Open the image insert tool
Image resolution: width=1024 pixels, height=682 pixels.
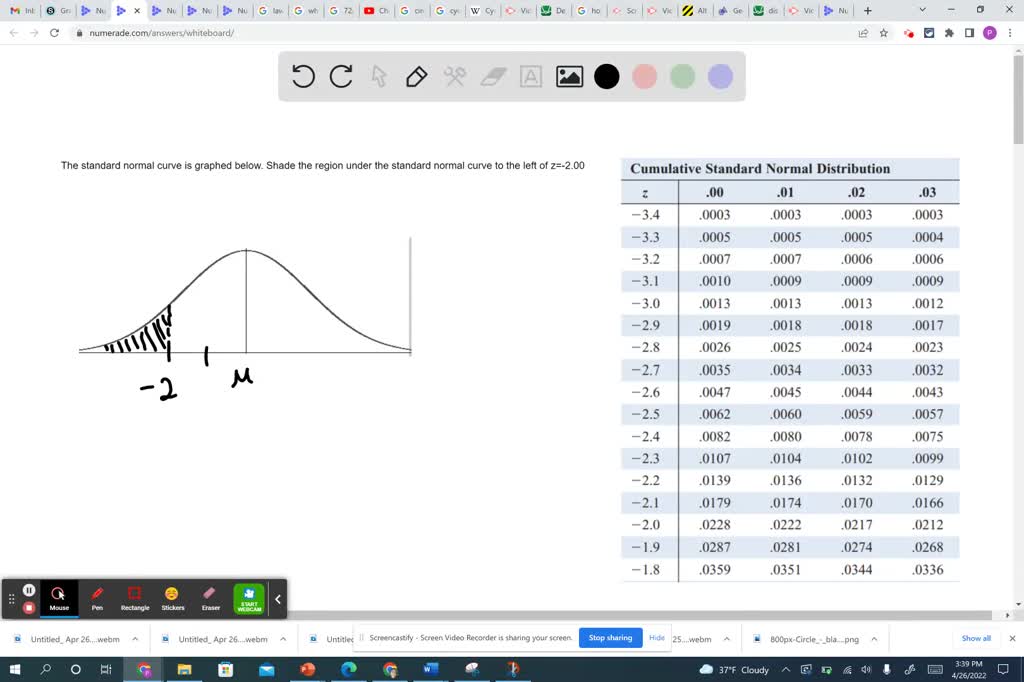point(569,77)
